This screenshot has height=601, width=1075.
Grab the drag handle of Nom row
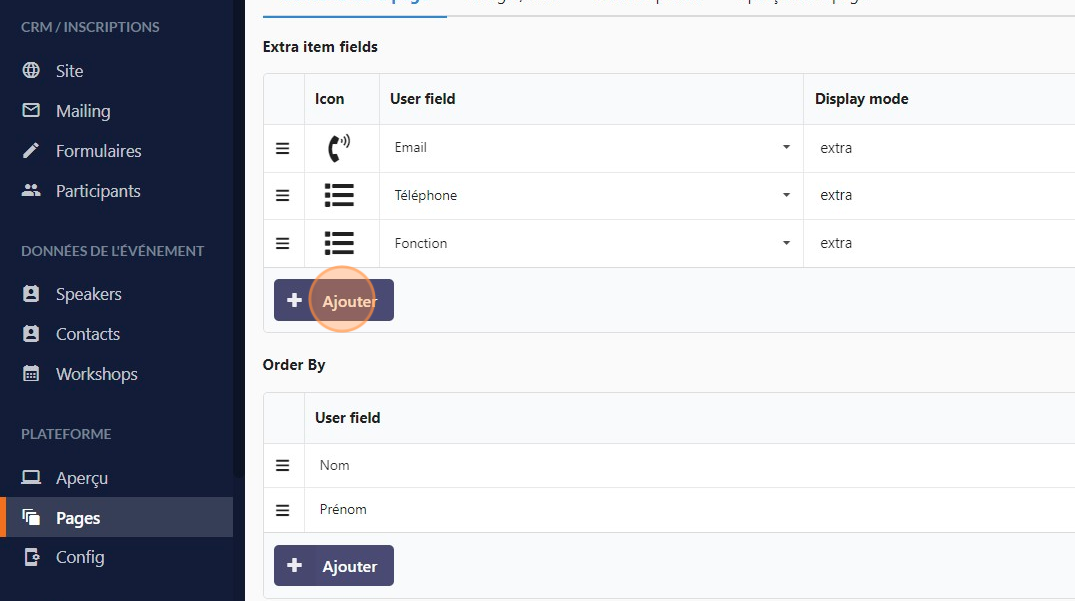[283, 466]
